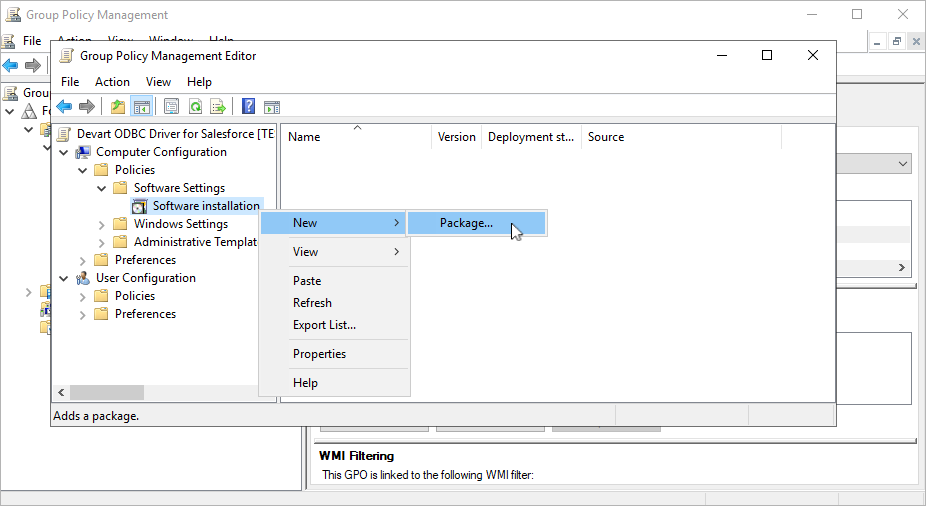Select the Software installation tree node

click(x=206, y=206)
